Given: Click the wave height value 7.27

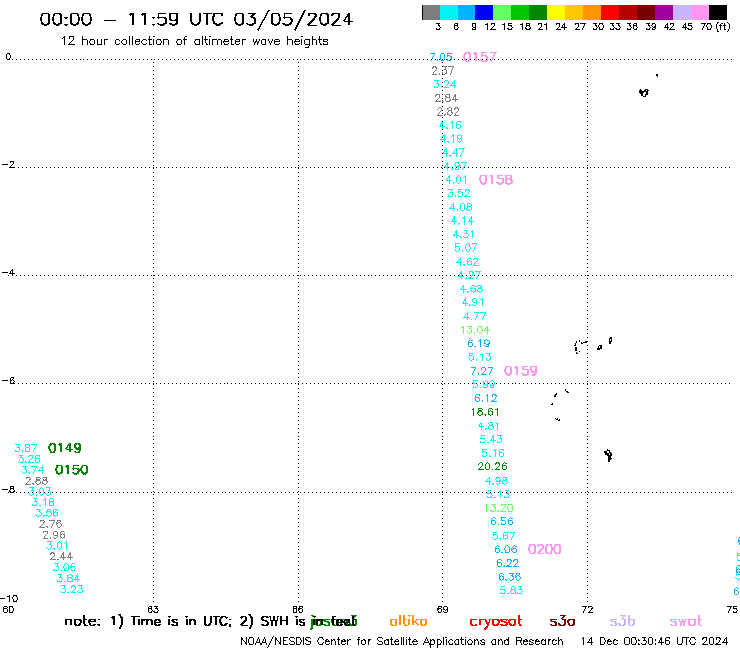Looking at the screenshot, I should click(x=481, y=371).
